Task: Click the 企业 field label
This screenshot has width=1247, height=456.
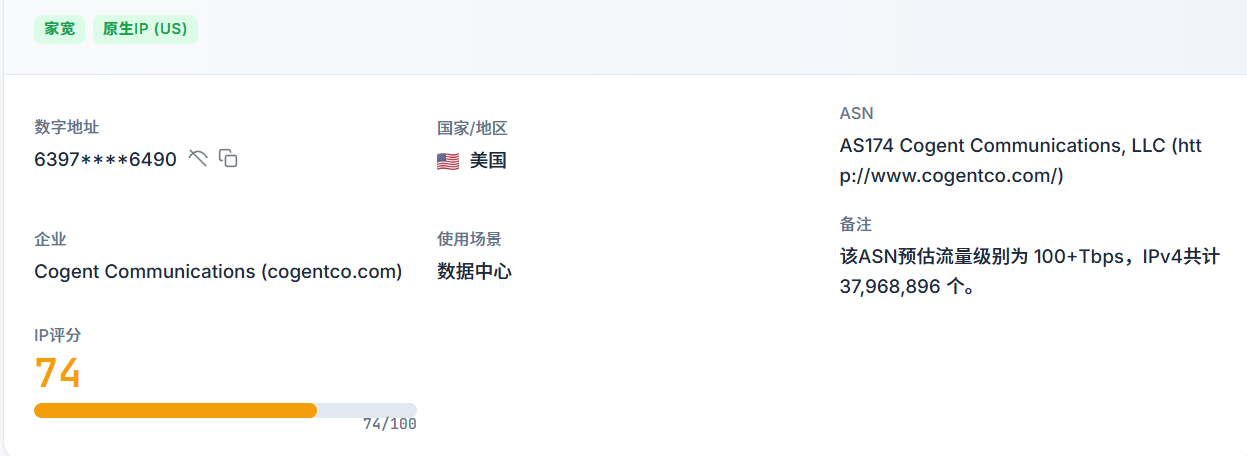Action: click(50, 239)
